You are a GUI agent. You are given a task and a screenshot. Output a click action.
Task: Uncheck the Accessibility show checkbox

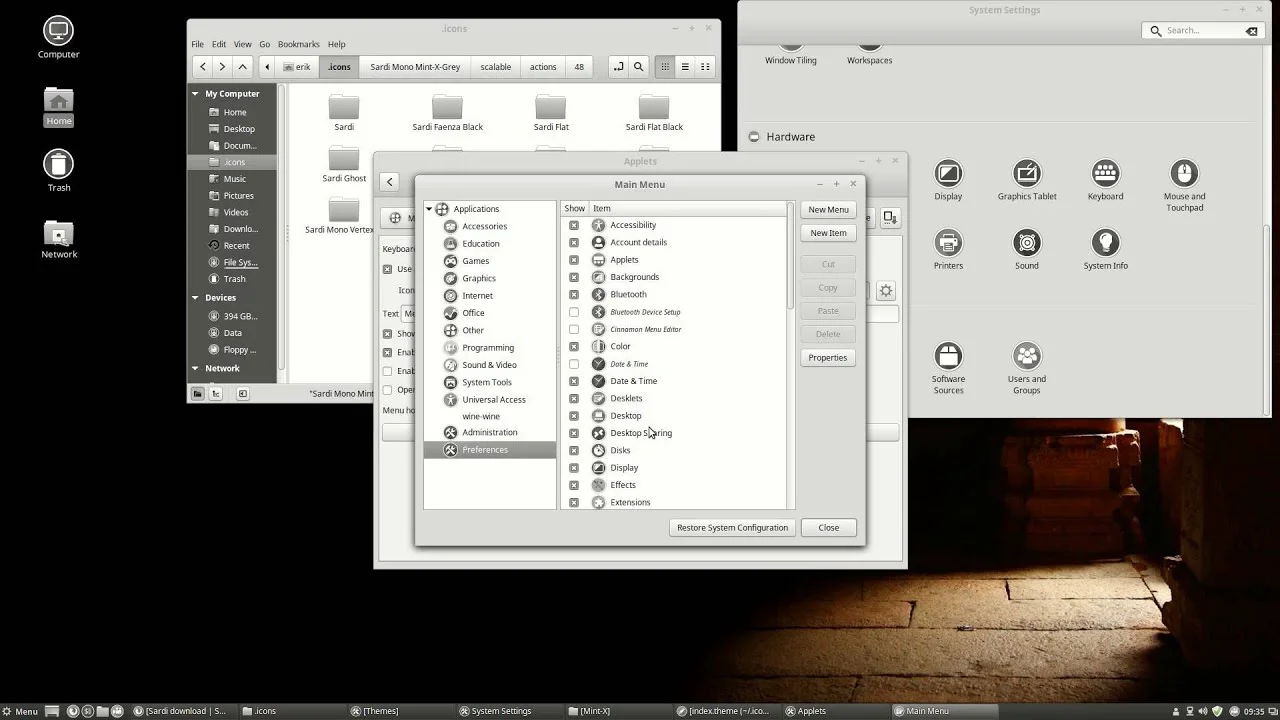(574, 225)
